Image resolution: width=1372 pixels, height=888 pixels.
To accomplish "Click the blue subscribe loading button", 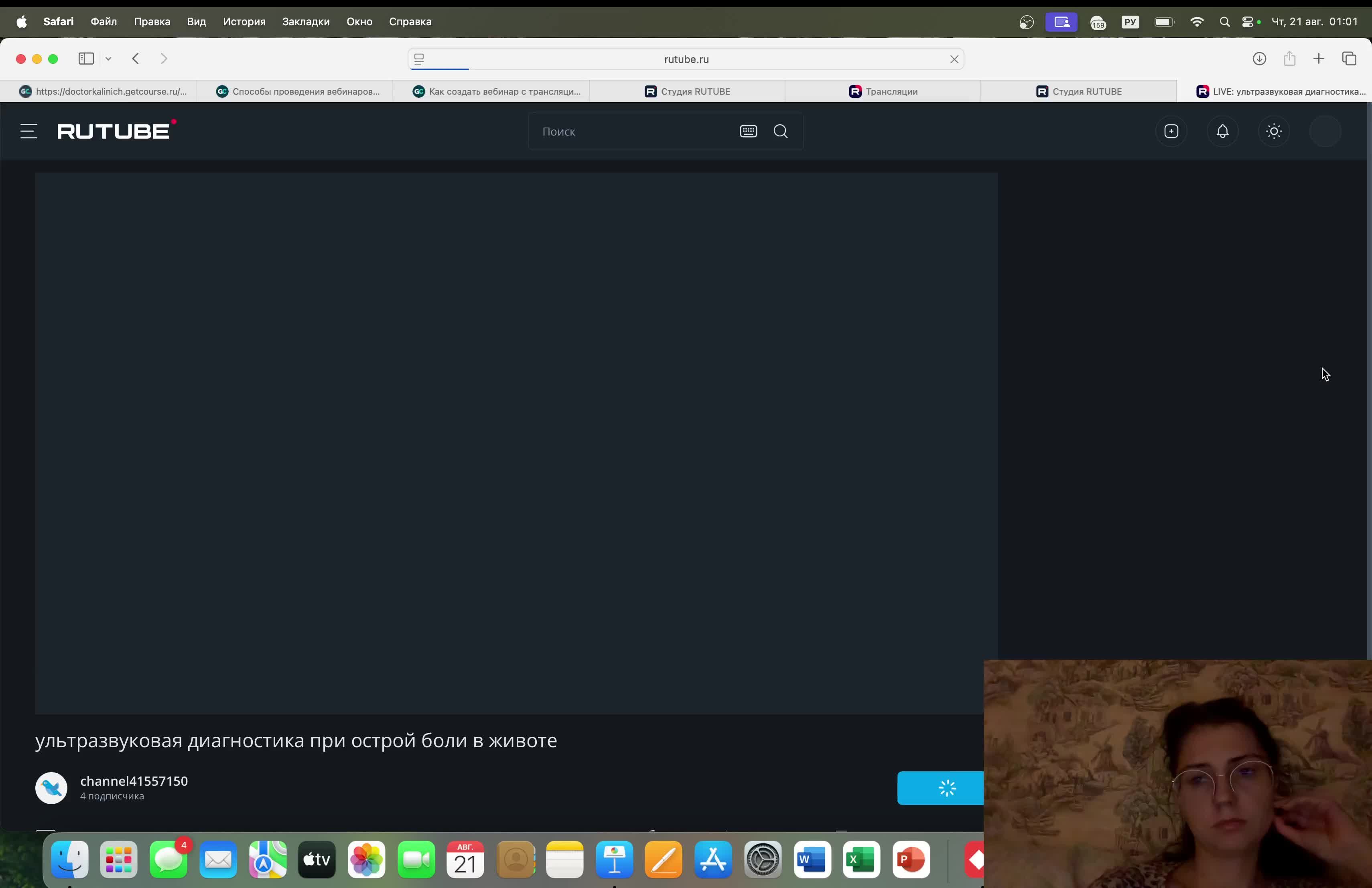I will [940, 788].
